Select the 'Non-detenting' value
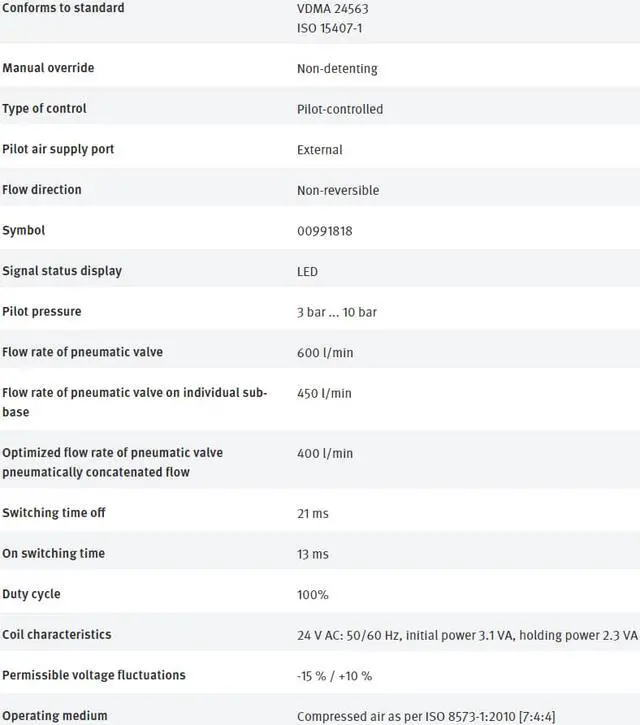 [x=337, y=69]
